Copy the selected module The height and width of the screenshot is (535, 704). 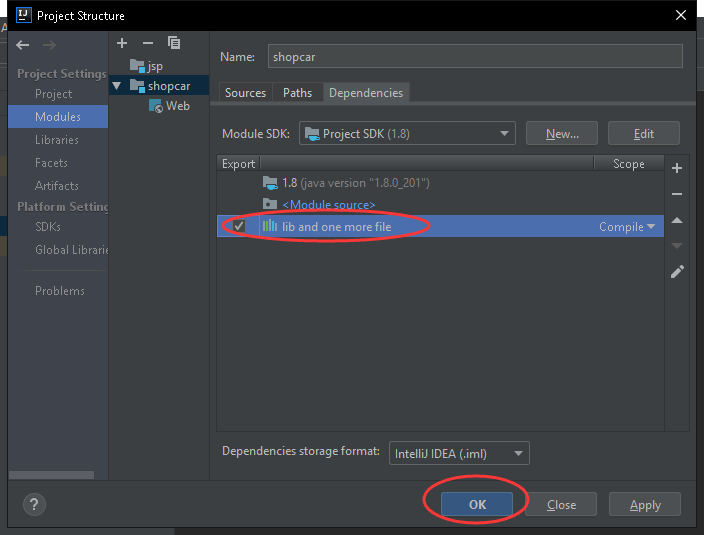point(174,43)
